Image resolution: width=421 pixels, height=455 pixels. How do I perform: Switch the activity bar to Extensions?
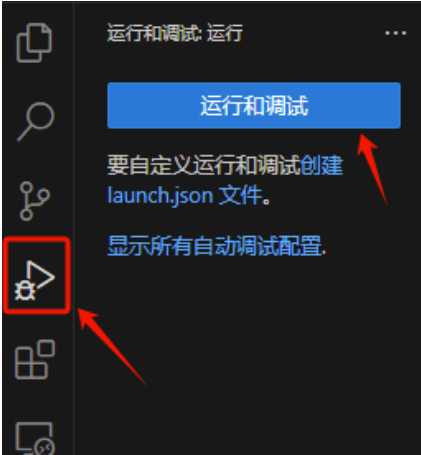[x=35, y=359]
